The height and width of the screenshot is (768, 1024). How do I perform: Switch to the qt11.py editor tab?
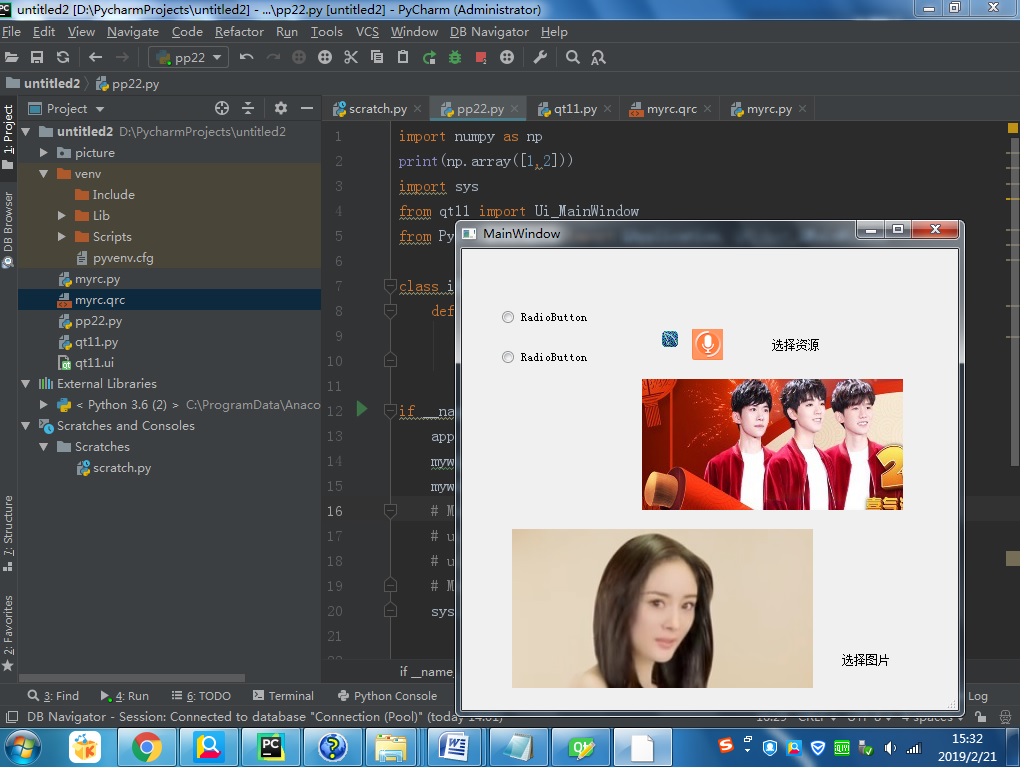575,109
